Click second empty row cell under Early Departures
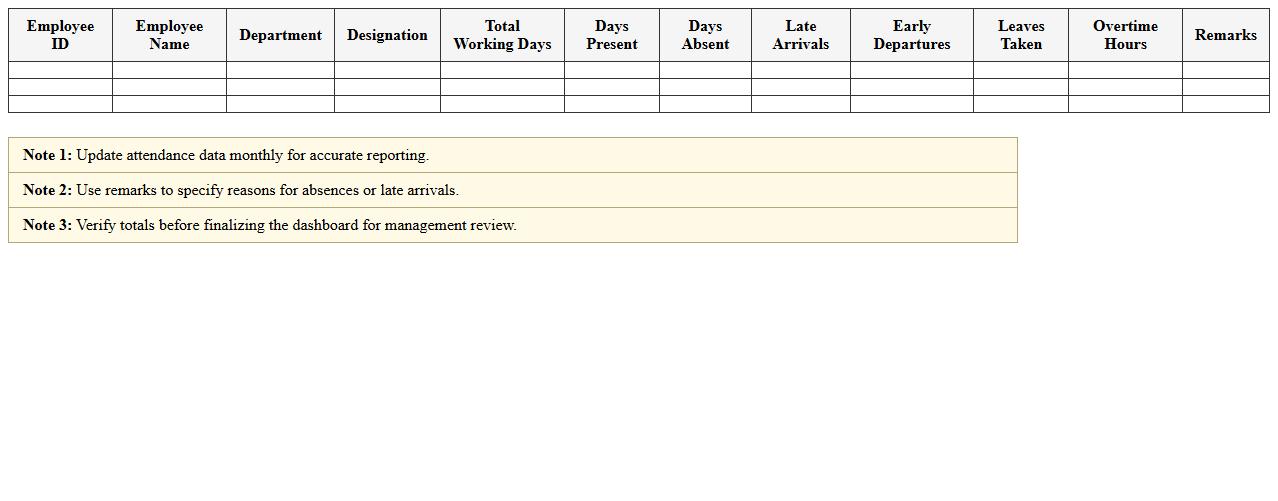 coord(911,87)
